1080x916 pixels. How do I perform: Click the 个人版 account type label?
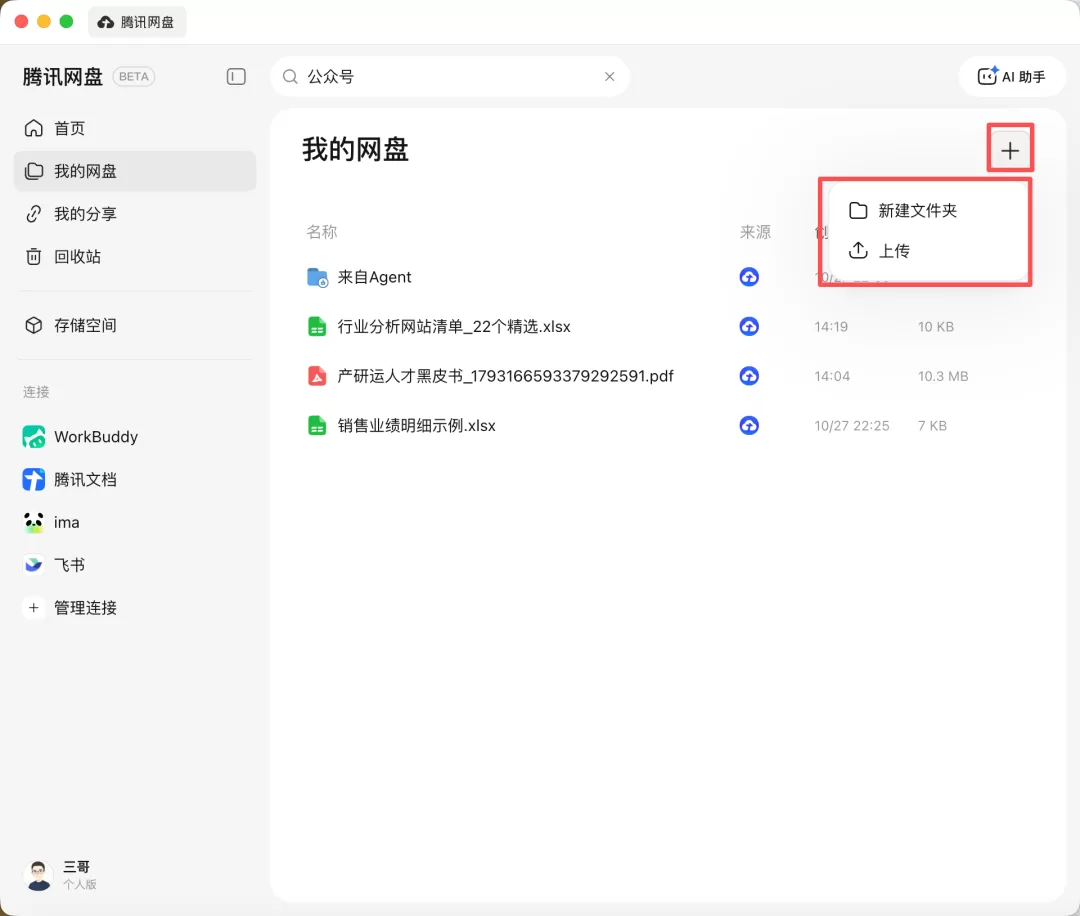point(80,884)
